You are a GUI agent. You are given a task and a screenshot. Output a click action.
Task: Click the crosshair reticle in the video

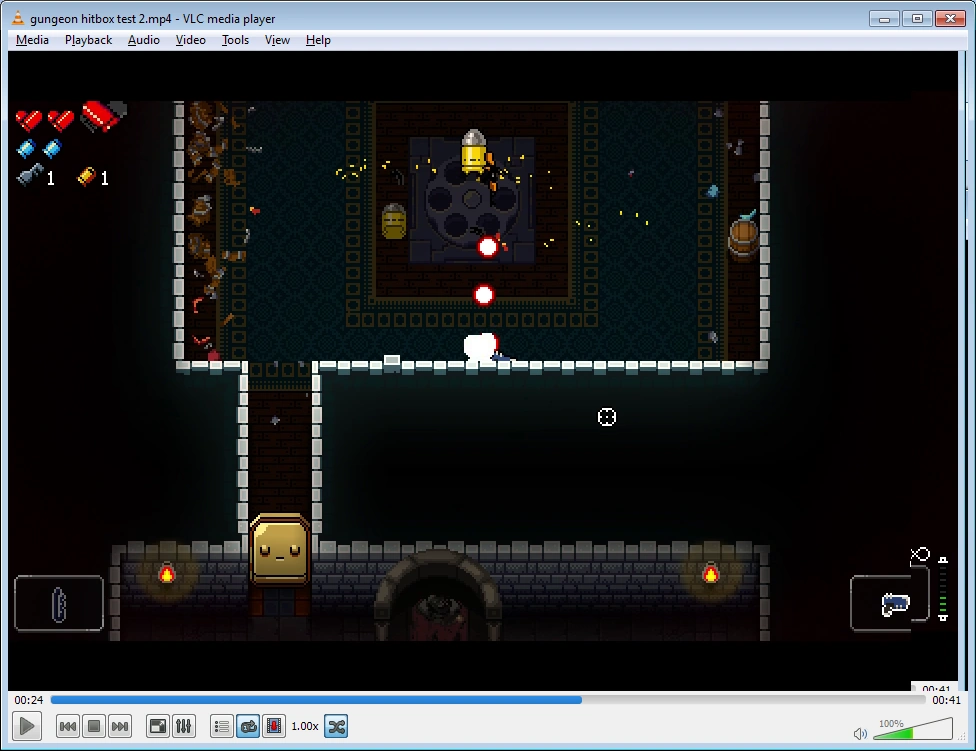[x=607, y=417]
